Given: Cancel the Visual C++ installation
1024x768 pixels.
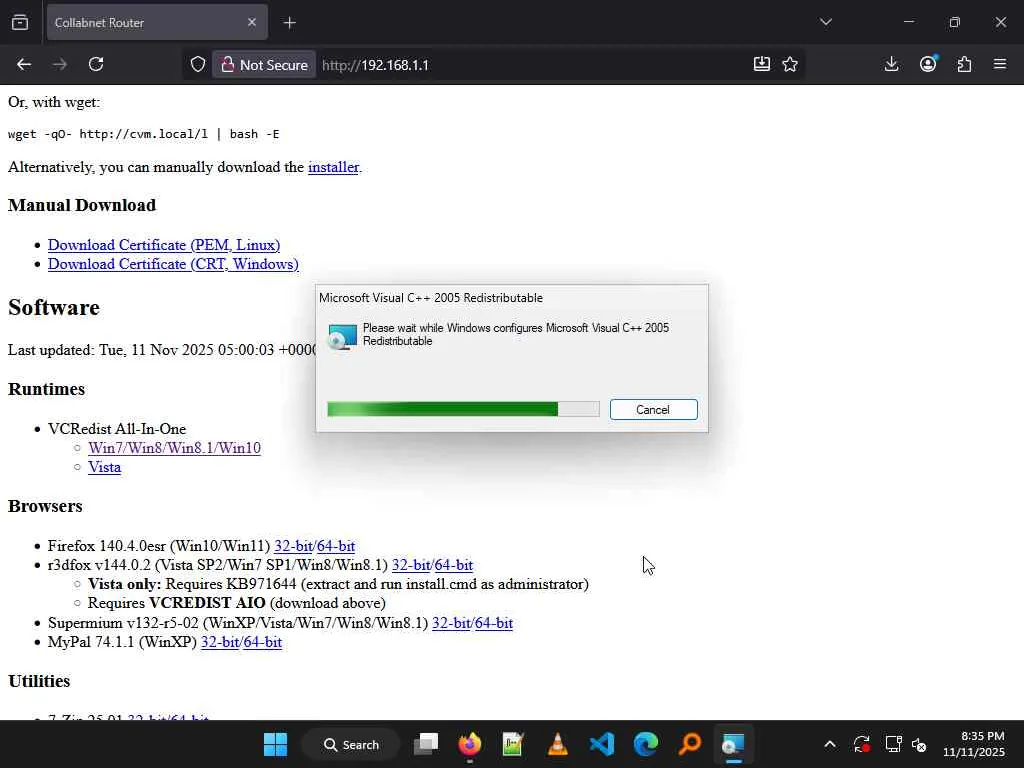Looking at the screenshot, I should coord(653,409).
